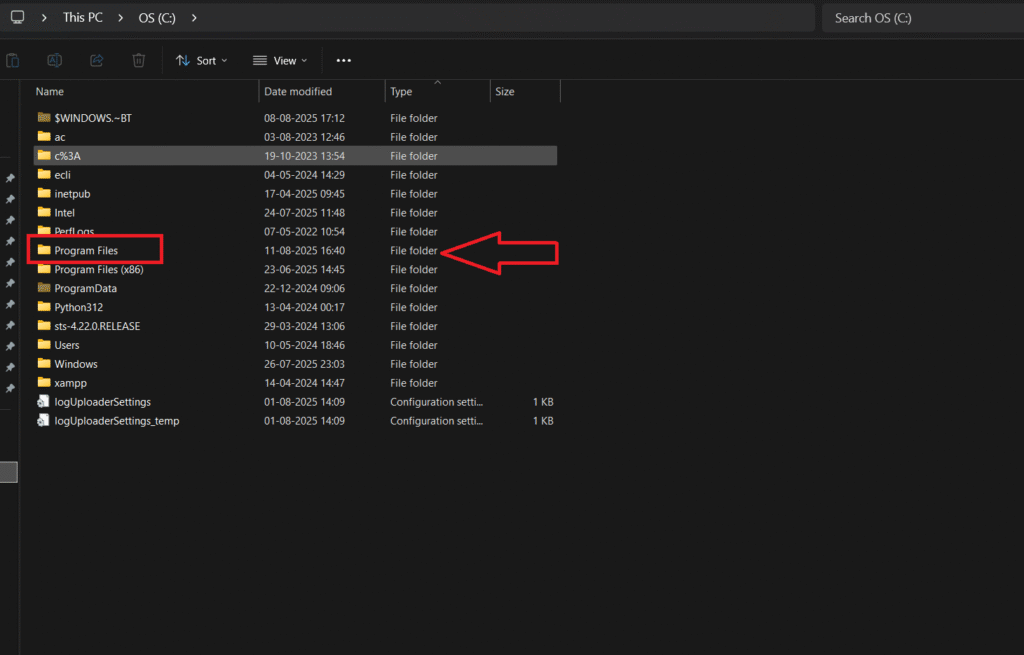Expand the chevron after OS (C:) in the path
The image size is (1024, 655).
pos(193,18)
